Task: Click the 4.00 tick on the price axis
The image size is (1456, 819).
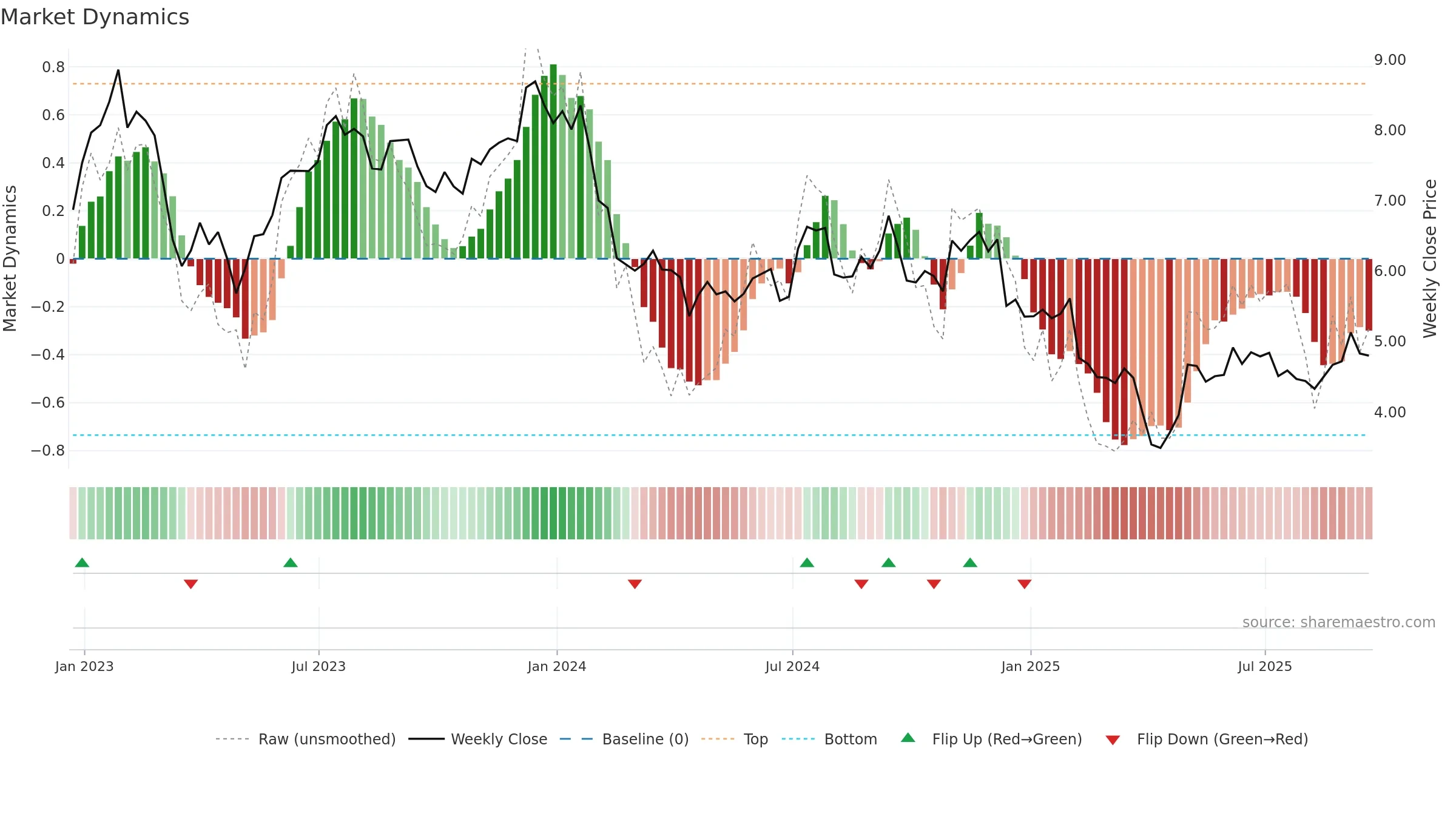Action: (1390, 412)
